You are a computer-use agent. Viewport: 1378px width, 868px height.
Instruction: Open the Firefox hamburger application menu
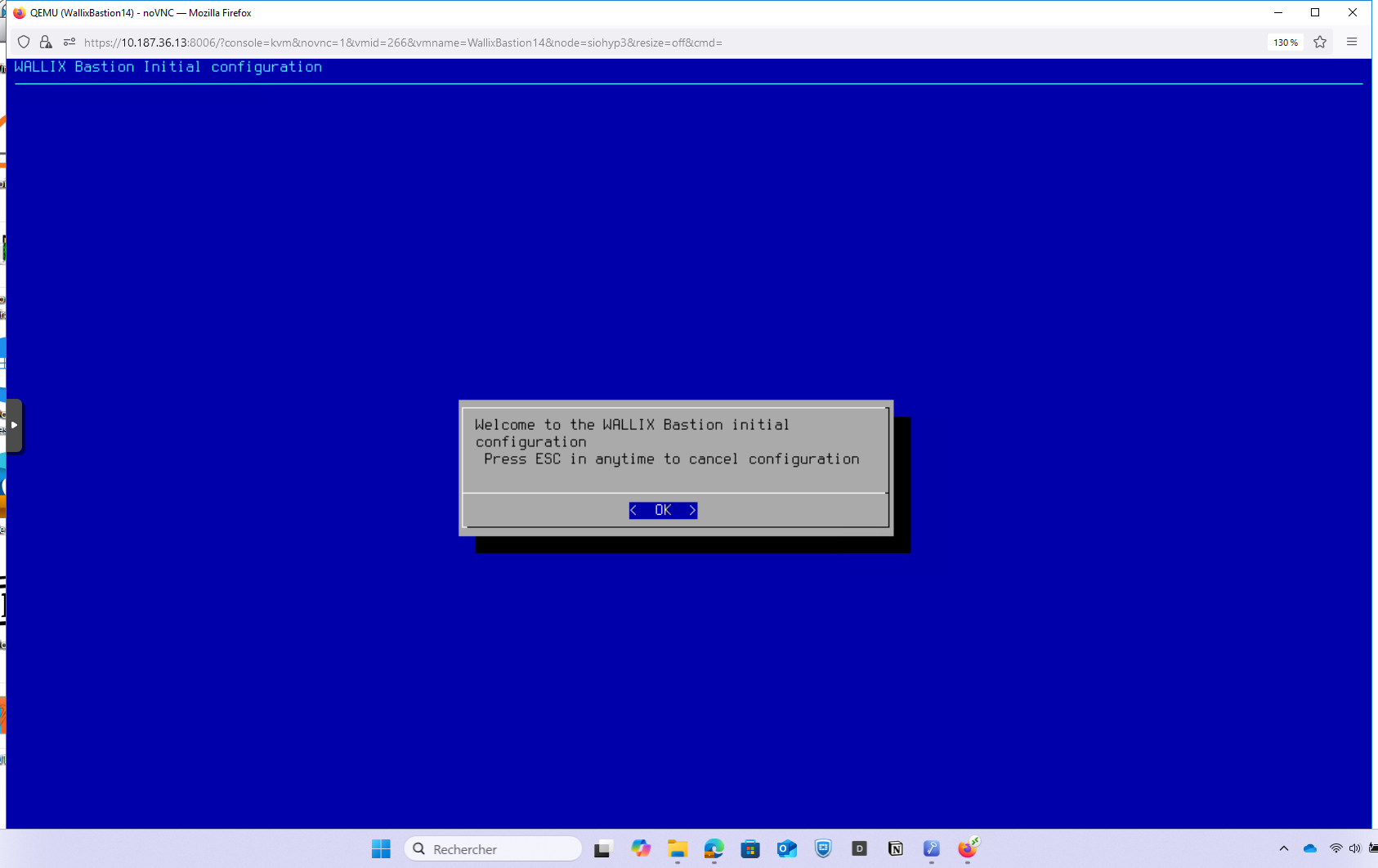pyautogui.click(x=1352, y=43)
